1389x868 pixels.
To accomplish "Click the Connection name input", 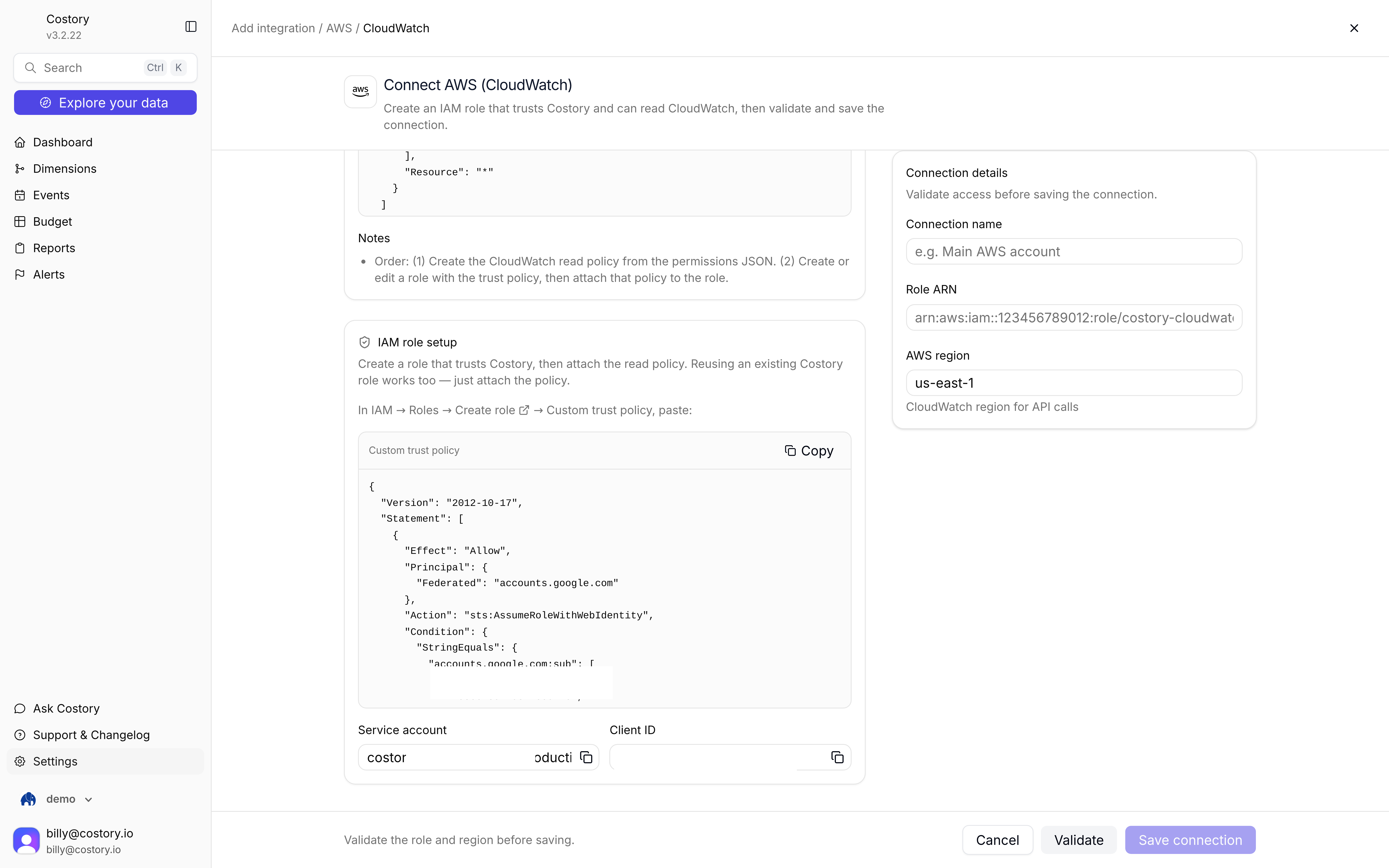I will point(1074,252).
